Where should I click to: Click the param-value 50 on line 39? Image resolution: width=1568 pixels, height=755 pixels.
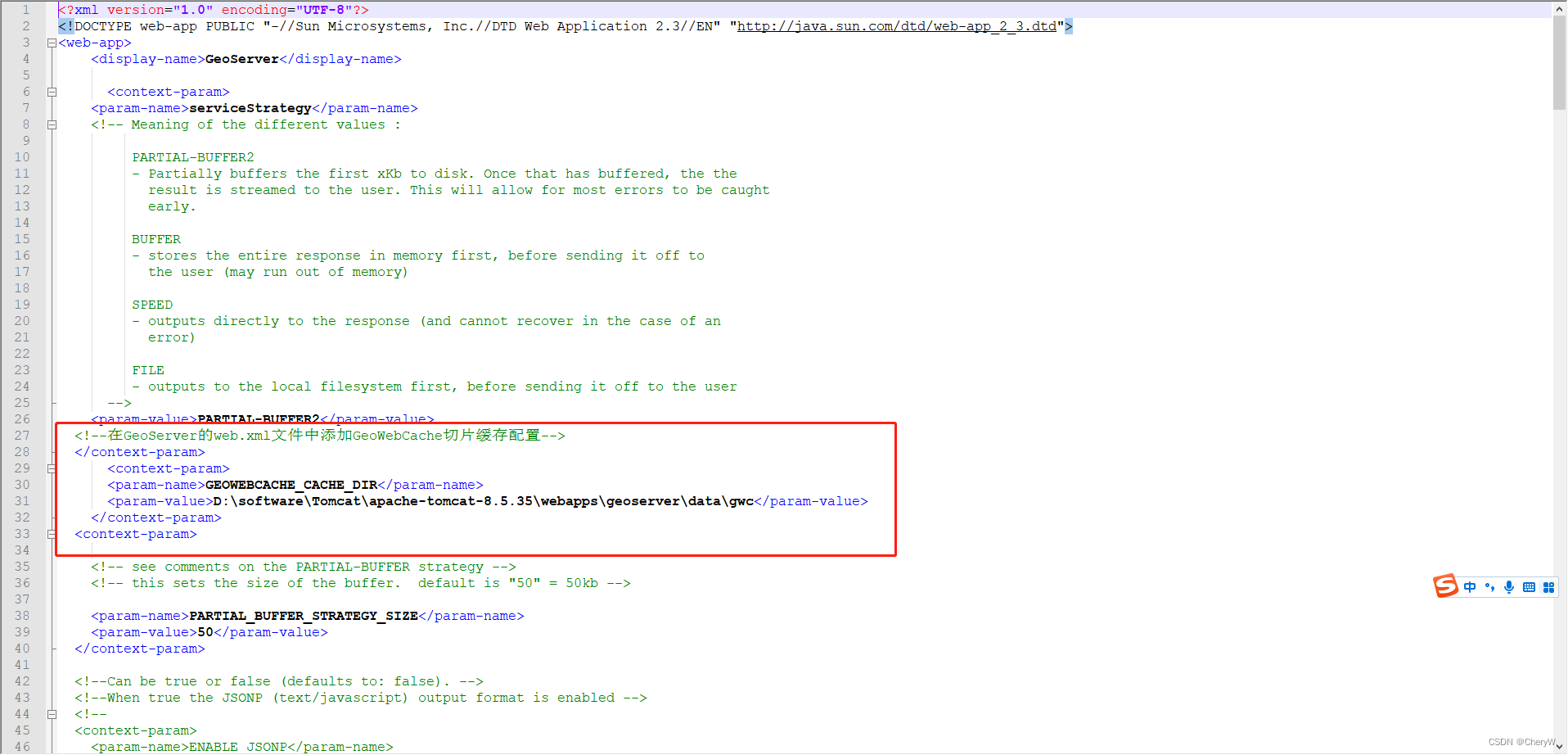click(x=205, y=632)
